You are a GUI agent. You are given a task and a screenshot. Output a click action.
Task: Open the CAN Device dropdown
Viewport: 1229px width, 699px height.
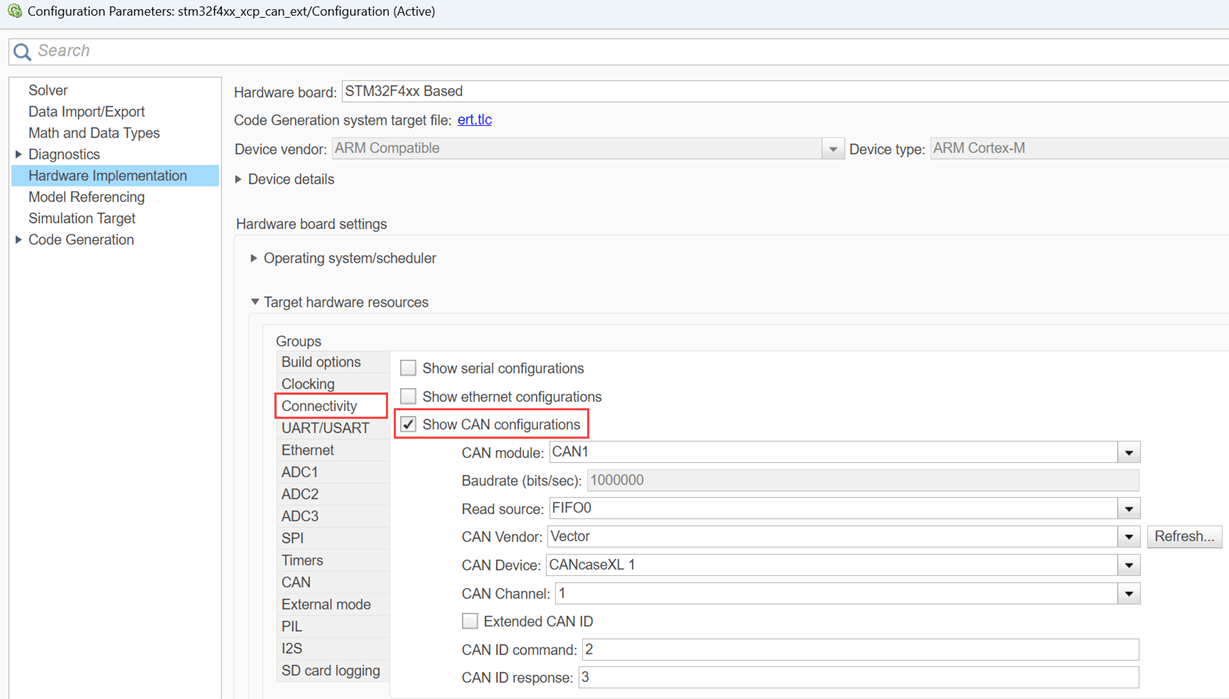1129,565
